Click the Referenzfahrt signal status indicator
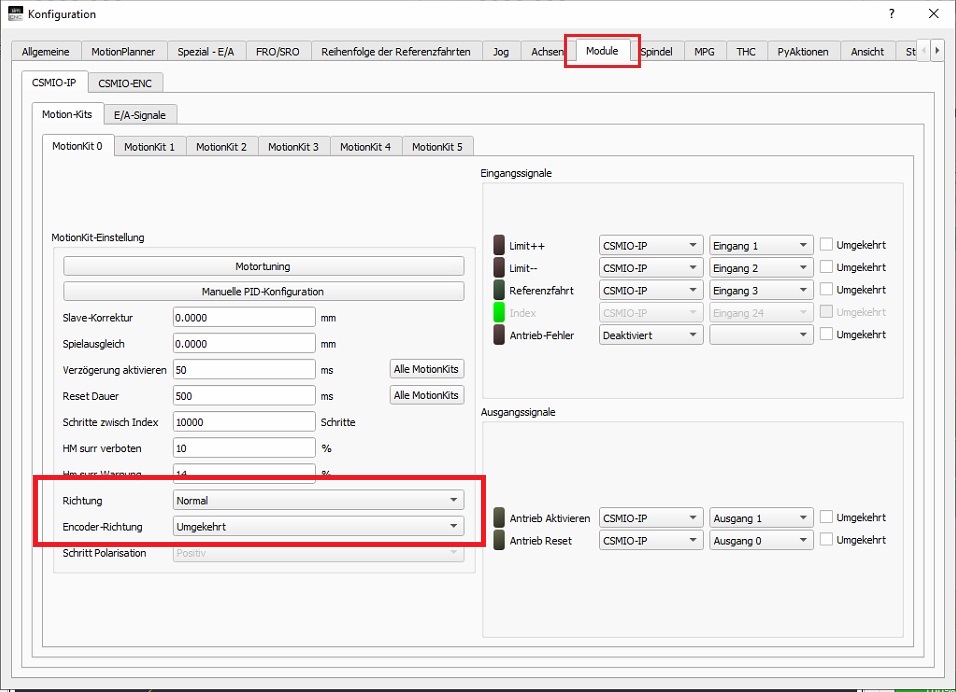This screenshot has height=692, width=956. [500, 290]
